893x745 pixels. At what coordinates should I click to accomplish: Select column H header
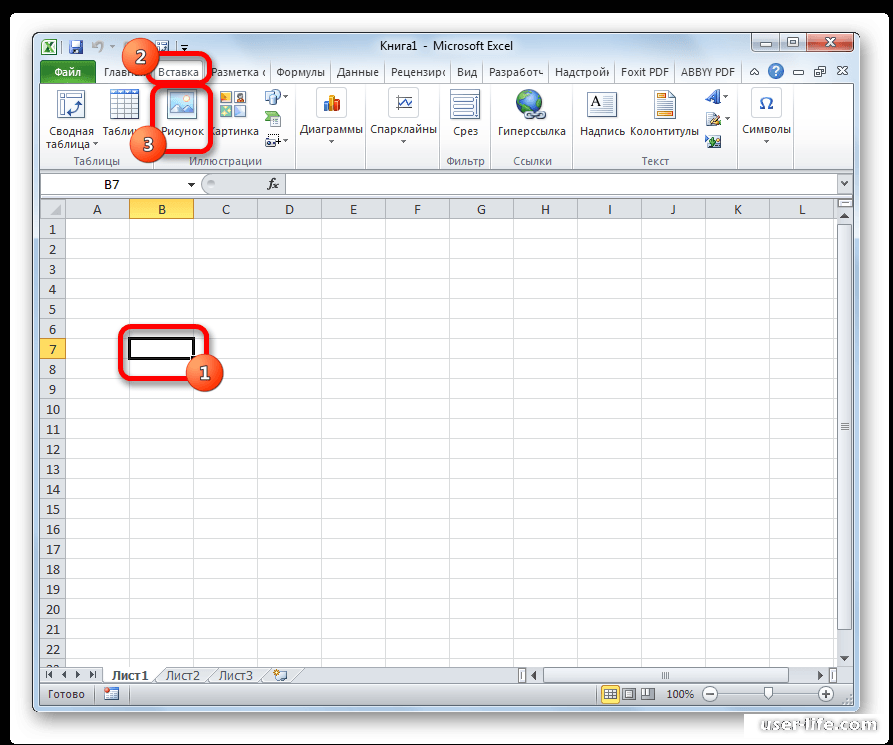(545, 210)
